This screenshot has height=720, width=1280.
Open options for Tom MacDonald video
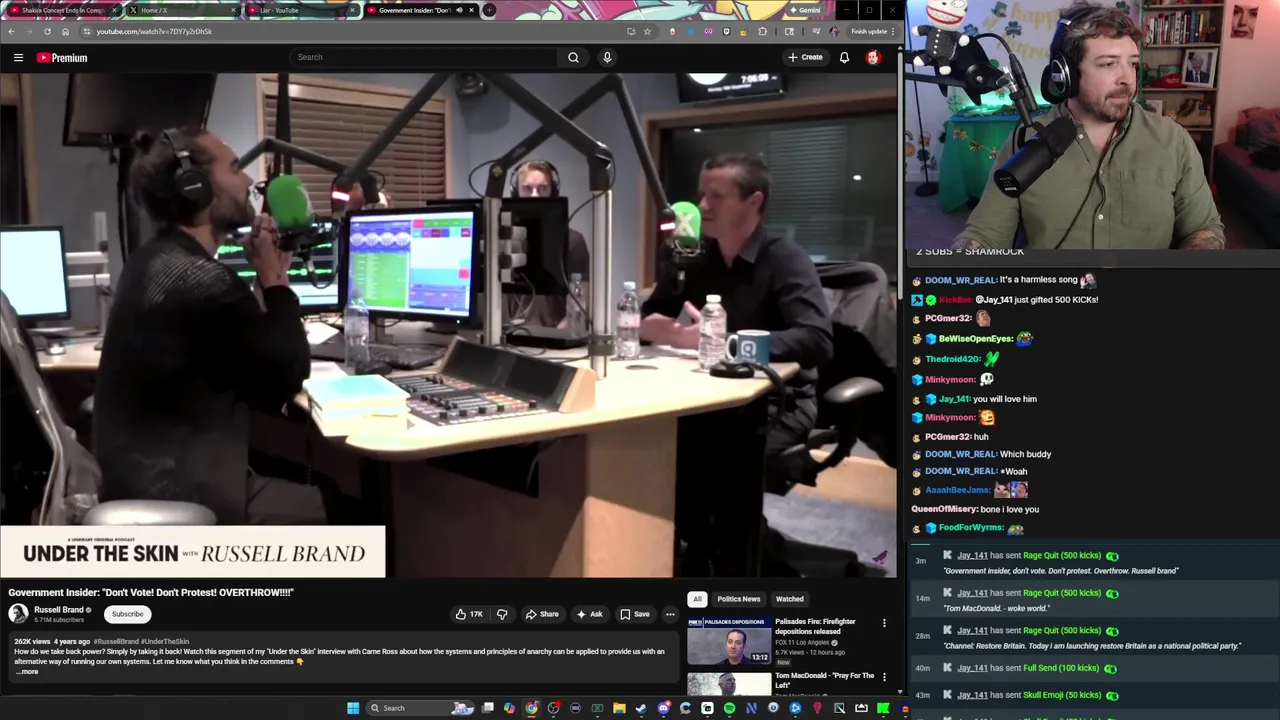tap(884, 677)
